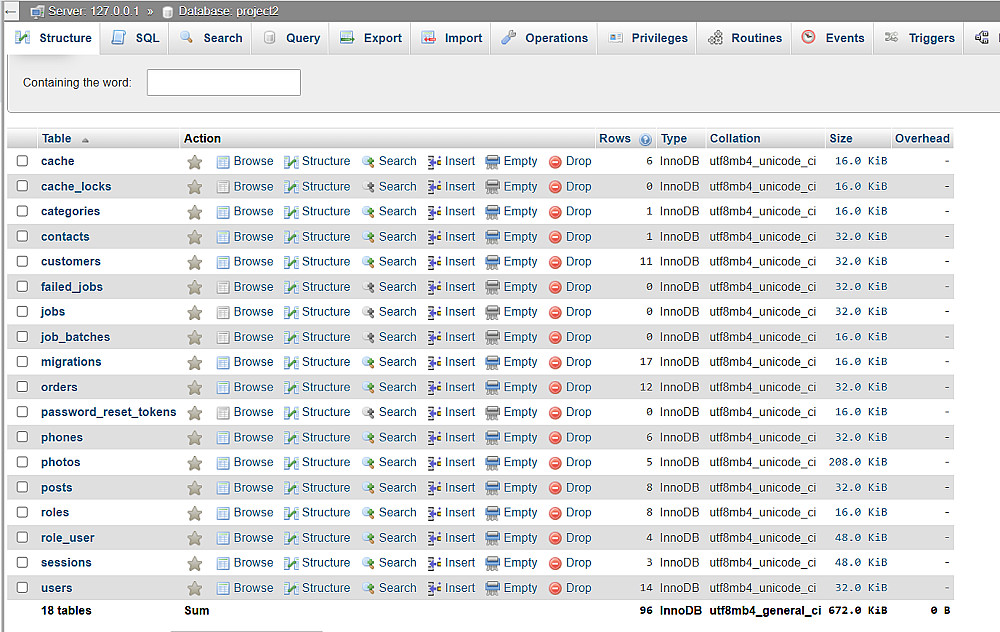Select checkbox for sessions table
Viewport: 1000px width, 632px height.
[22, 562]
